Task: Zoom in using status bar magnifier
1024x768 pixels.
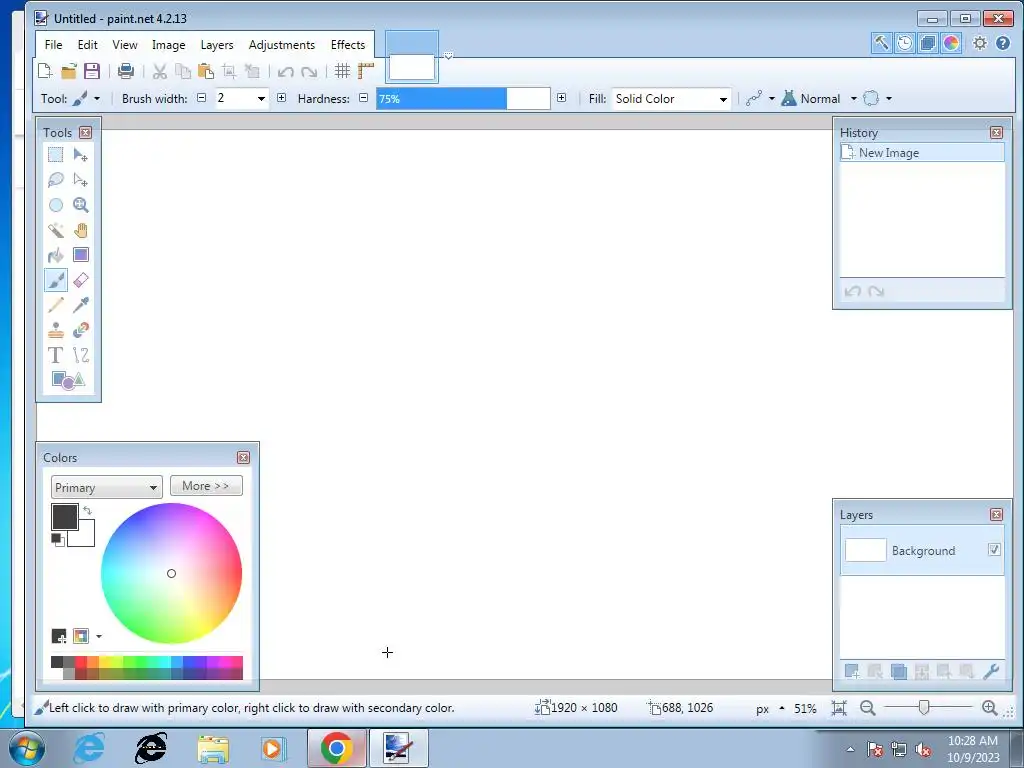Action: coord(989,708)
